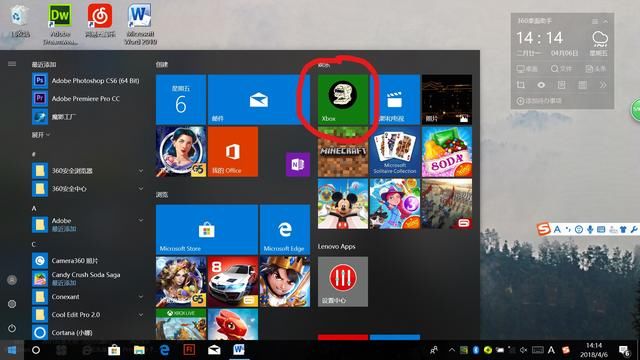The width and height of the screenshot is (640, 360).
Task: Click the muted volume tray icon
Action: click(x=524, y=350)
